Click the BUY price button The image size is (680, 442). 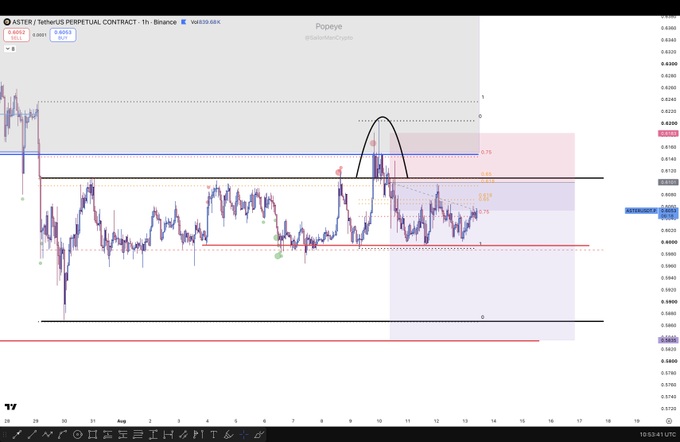click(63, 35)
